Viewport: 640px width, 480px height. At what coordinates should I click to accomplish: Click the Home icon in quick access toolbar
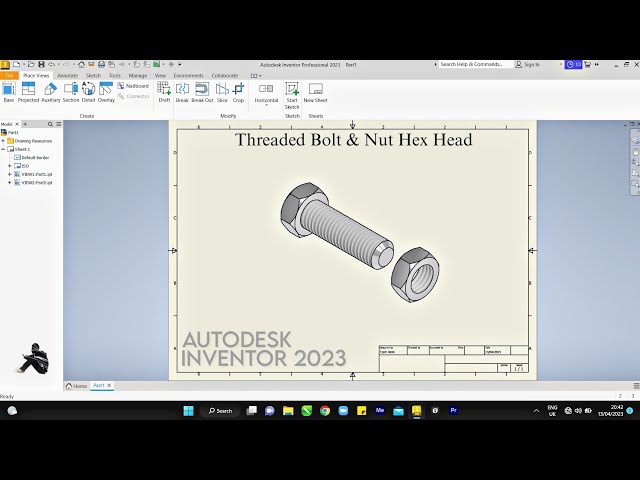(81, 64)
